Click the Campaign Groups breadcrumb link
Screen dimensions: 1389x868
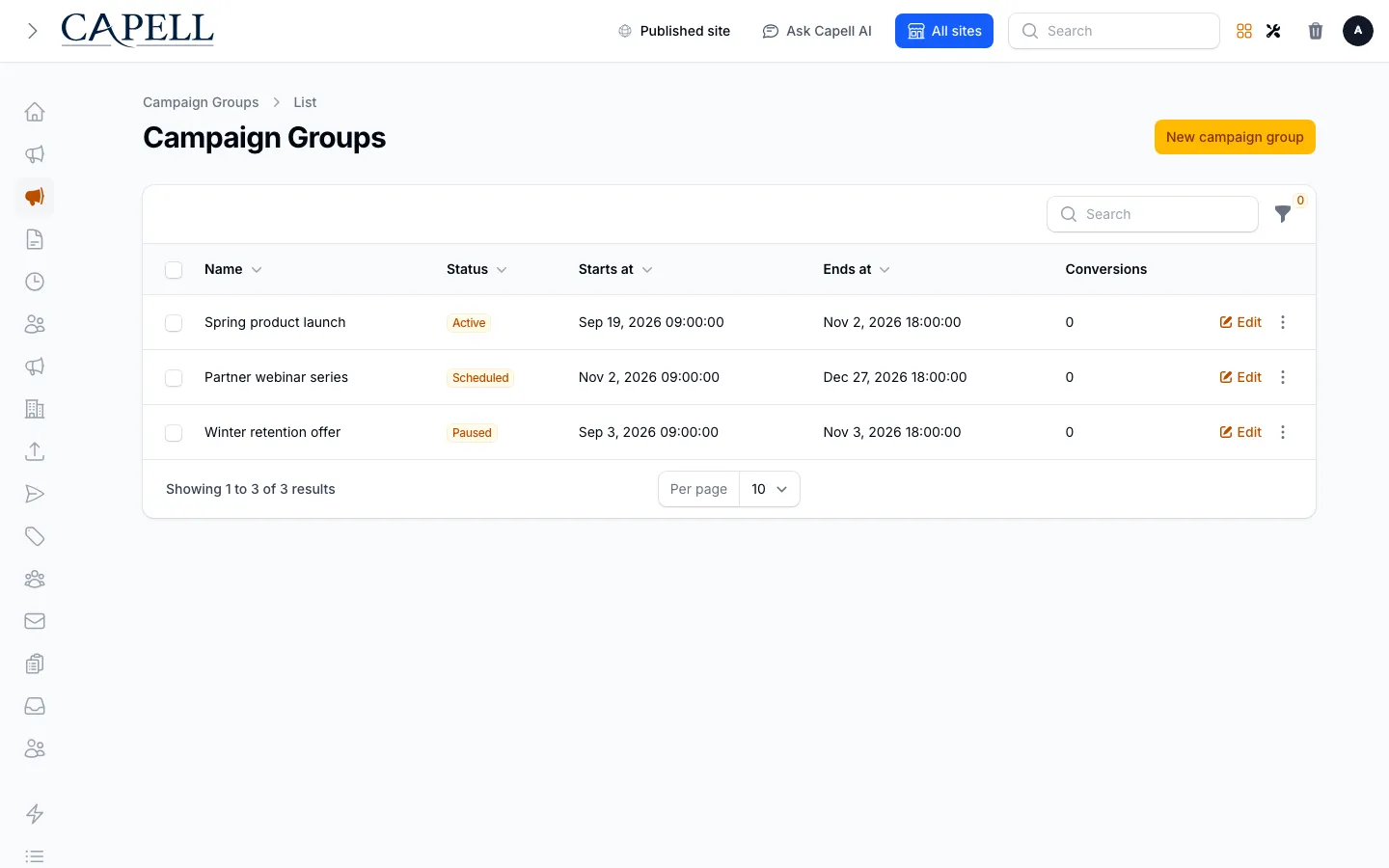tap(201, 102)
